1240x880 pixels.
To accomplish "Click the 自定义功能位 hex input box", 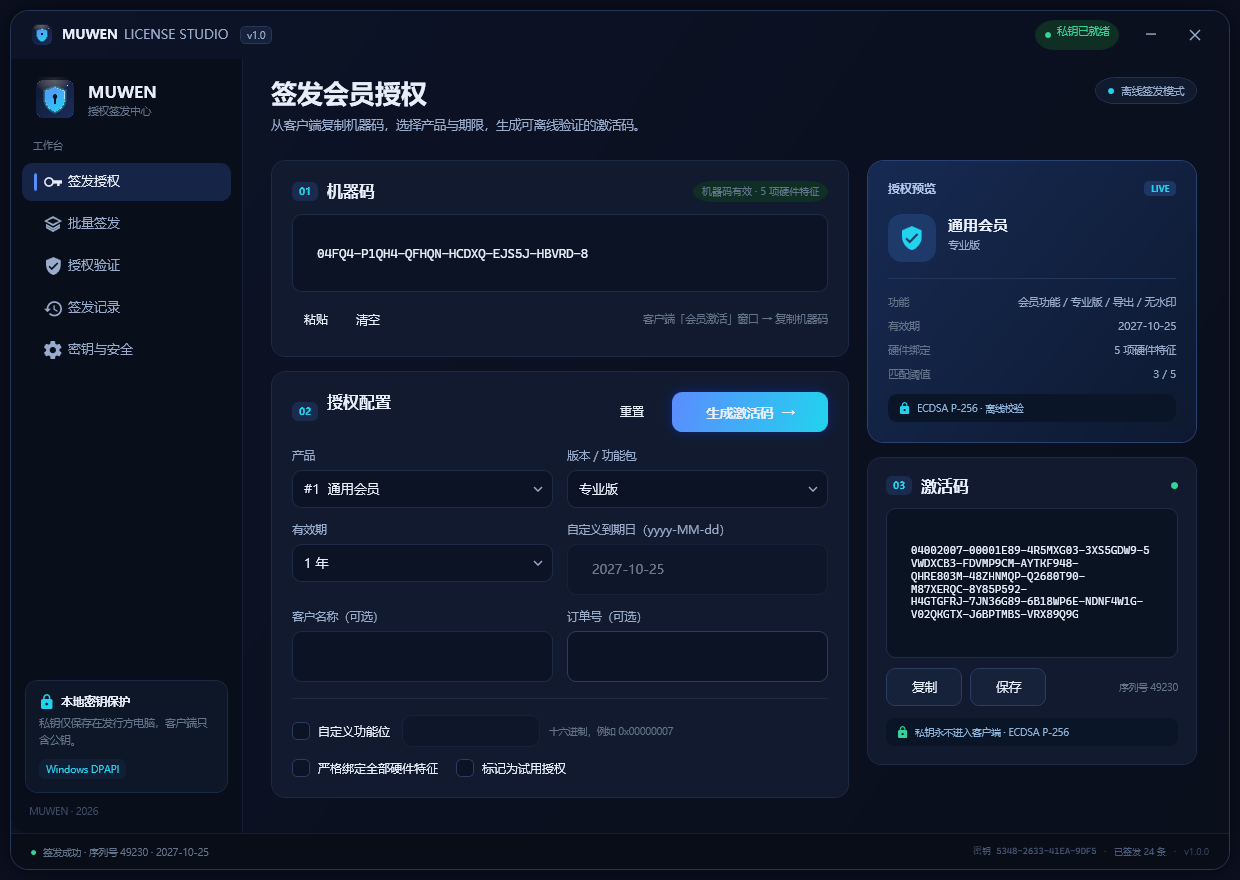I will click(x=471, y=731).
